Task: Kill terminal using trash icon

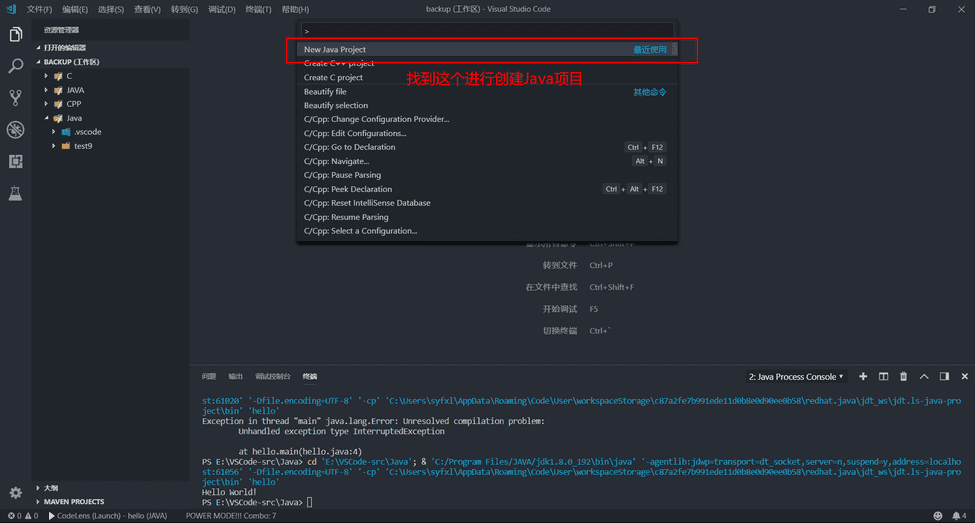Action: pyautogui.click(x=904, y=377)
